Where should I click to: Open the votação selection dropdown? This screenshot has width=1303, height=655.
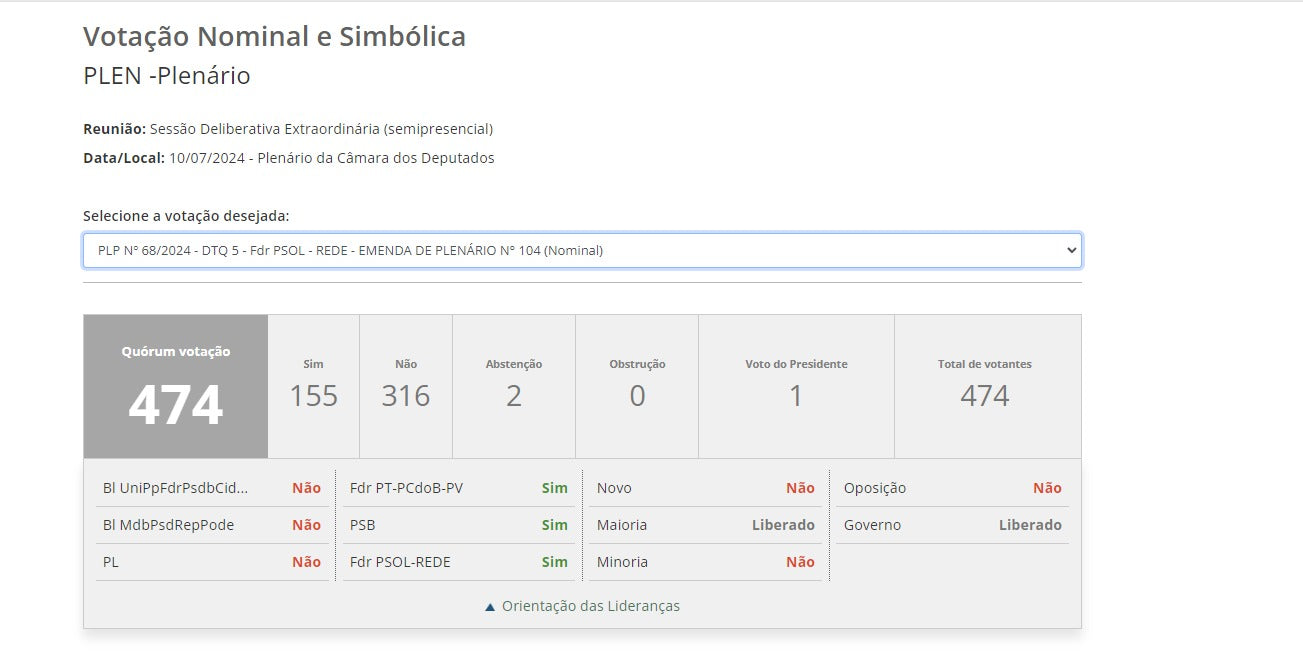pos(580,251)
